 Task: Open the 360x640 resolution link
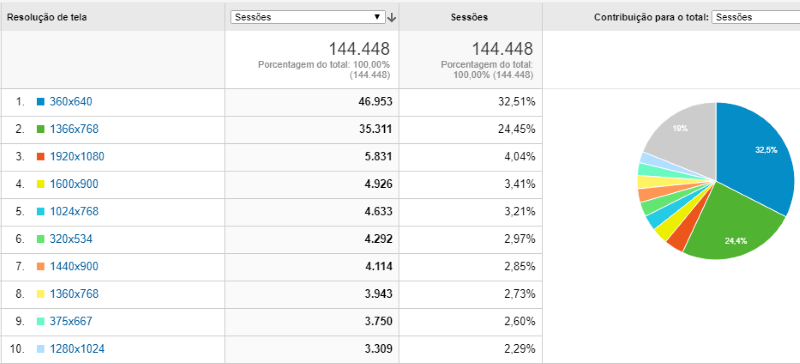pyautogui.click(x=71, y=102)
